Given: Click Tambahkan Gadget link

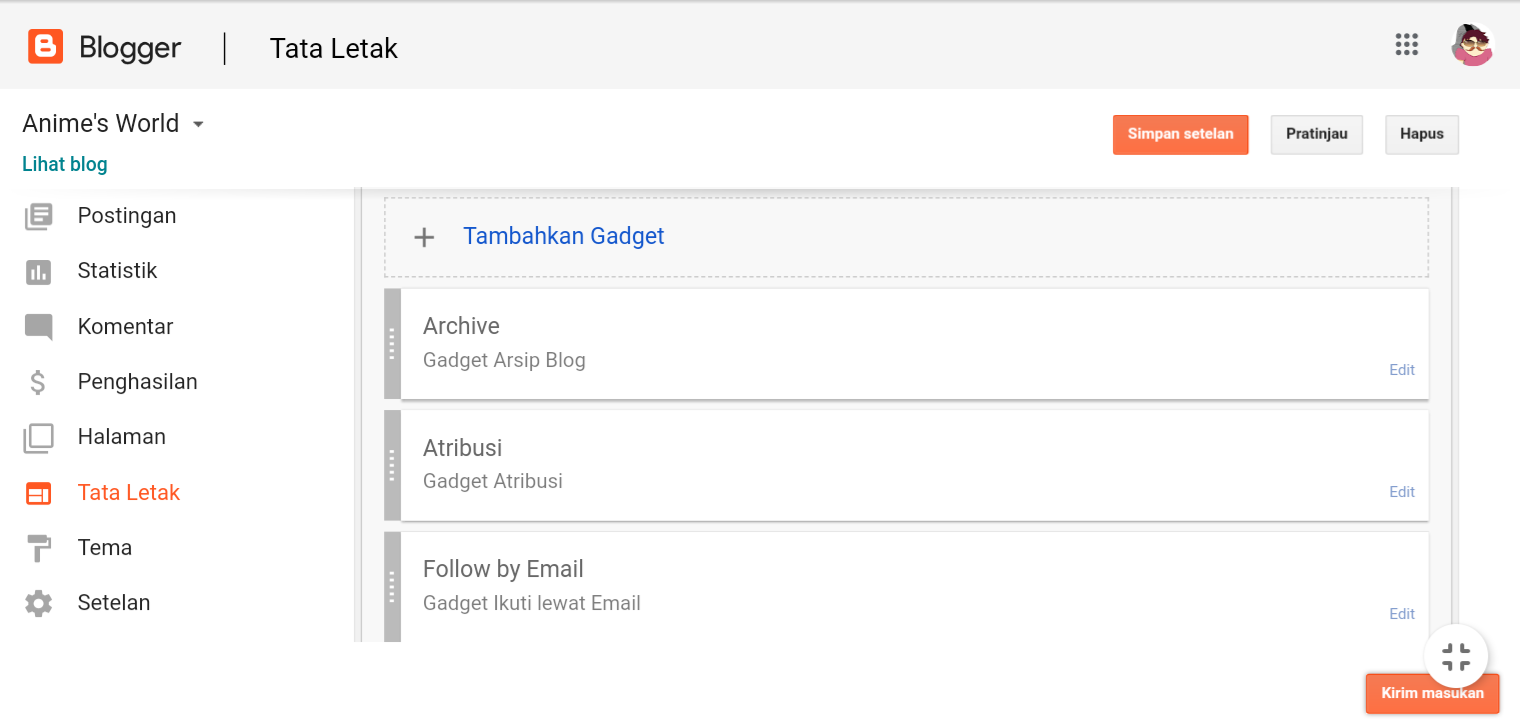Looking at the screenshot, I should pos(563,236).
